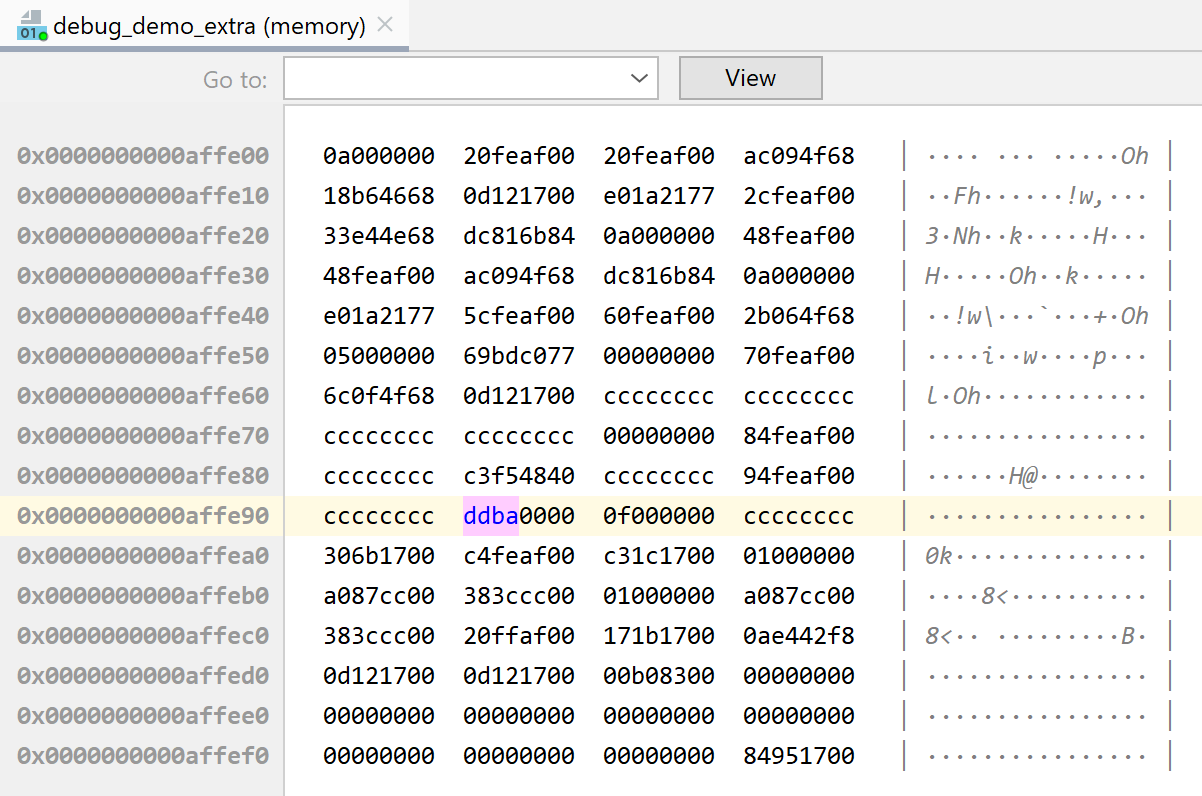Viewport: 1202px width, 796px height.
Task: Click hex value 20ffaf00
Action: (x=519, y=636)
